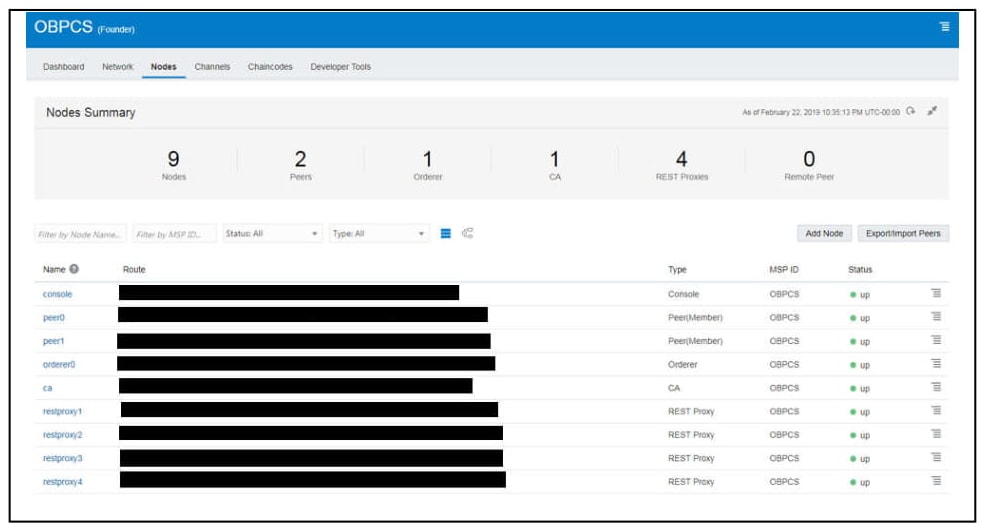Focus the Filter by MSP ID field
The width and height of the screenshot is (984, 530).
tap(174, 234)
